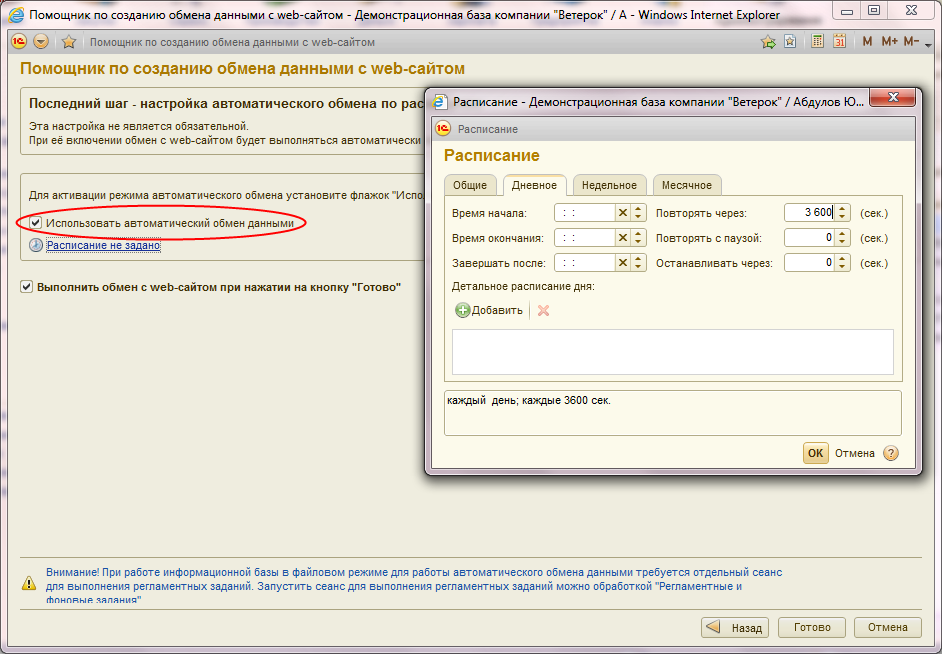
Task: Select the 'Дневное' tab
Action: click(534, 185)
